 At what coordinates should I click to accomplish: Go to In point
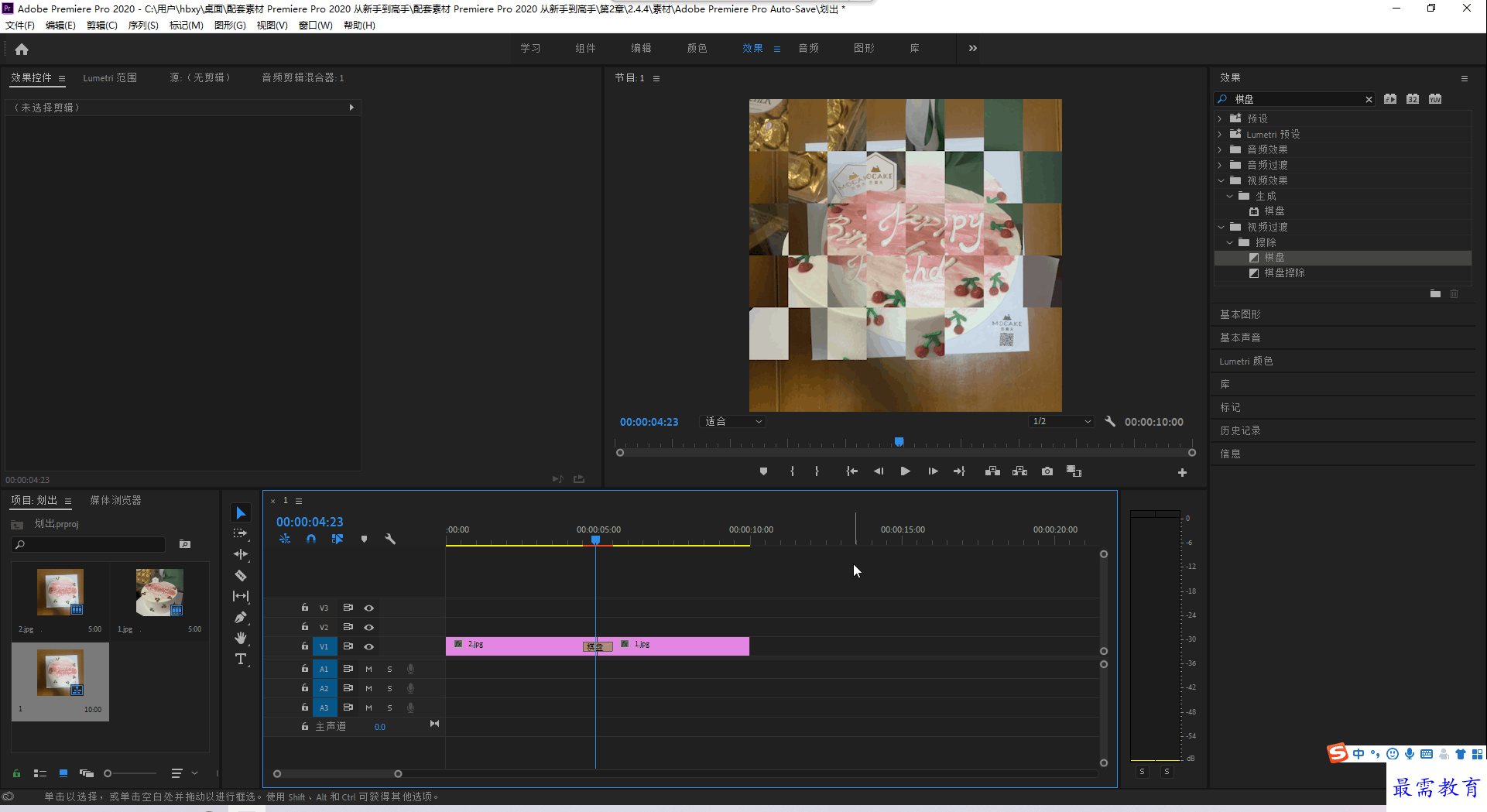tap(851, 471)
